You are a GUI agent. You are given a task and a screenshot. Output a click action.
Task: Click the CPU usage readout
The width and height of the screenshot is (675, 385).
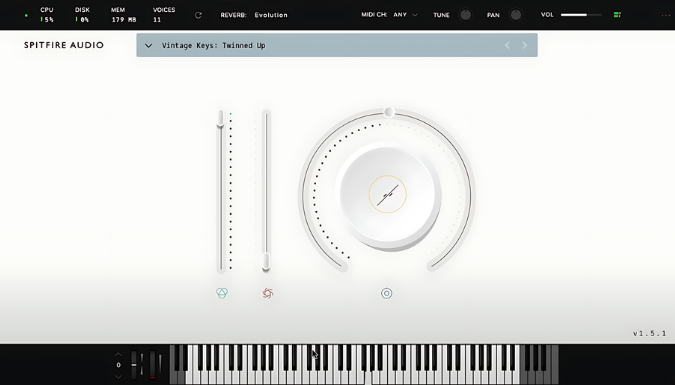tap(46, 15)
